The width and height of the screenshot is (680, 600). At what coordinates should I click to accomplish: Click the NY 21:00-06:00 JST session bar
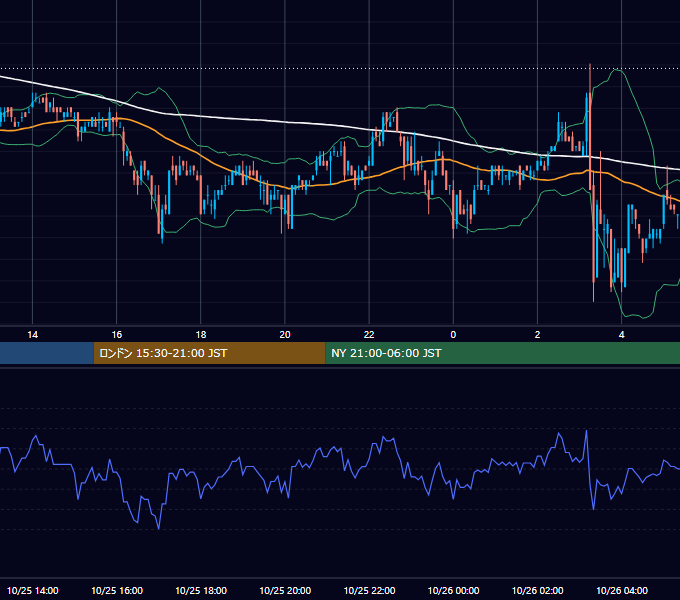(503, 353)
